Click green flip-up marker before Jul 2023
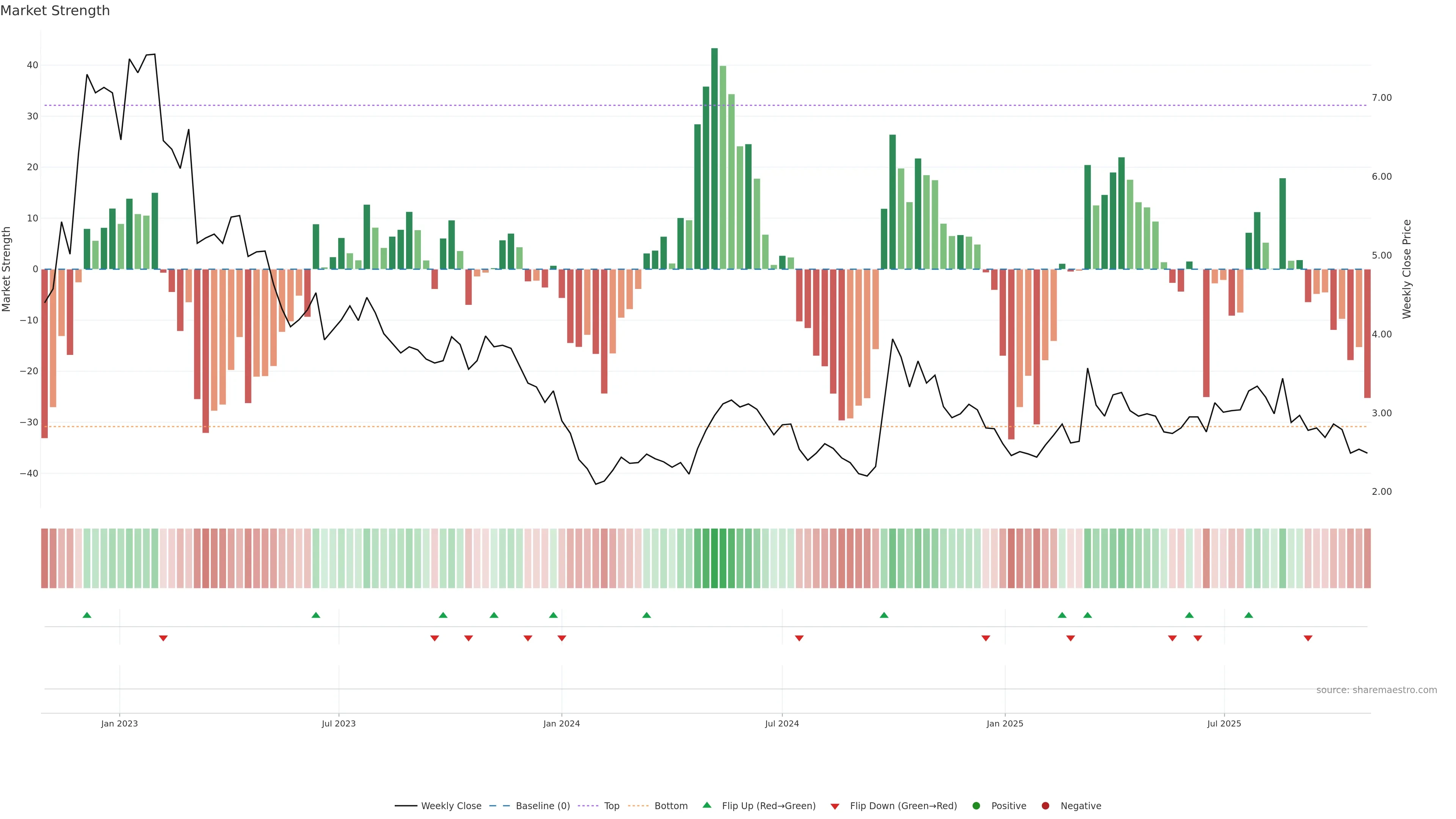The height and width of the screenshot is (819, 1456). 316,615
